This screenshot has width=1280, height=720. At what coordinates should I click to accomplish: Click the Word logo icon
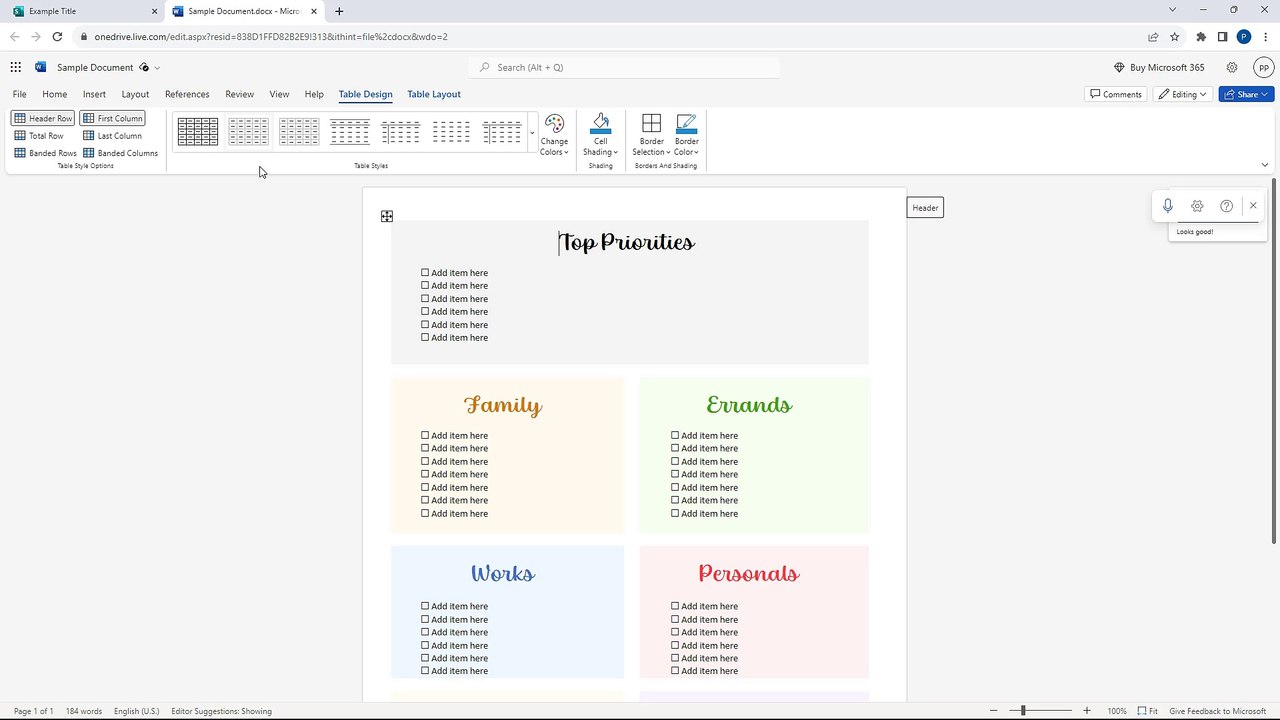(x=40, y=67)
